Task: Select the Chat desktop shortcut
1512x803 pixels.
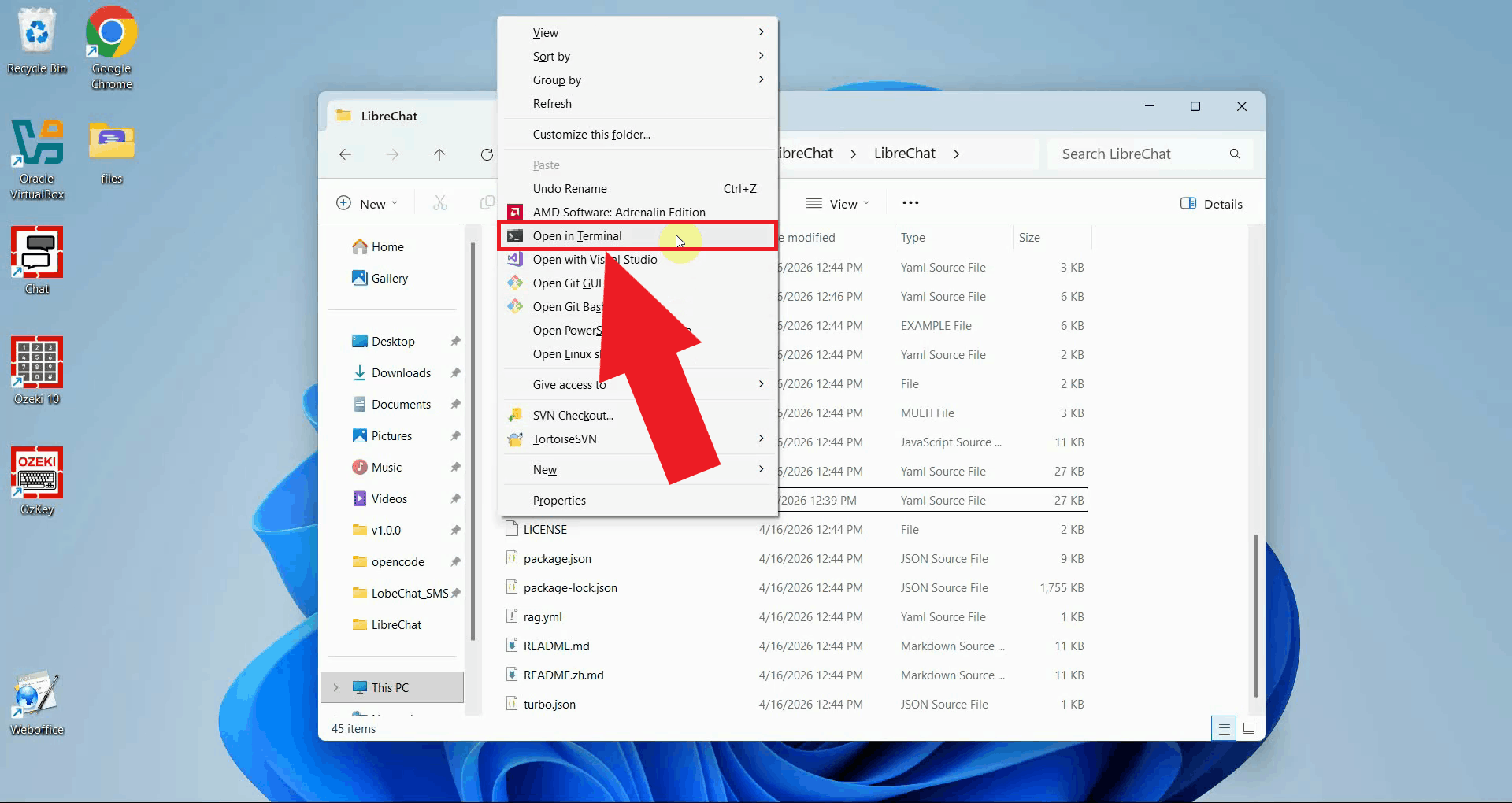Action: pos(37,261)
